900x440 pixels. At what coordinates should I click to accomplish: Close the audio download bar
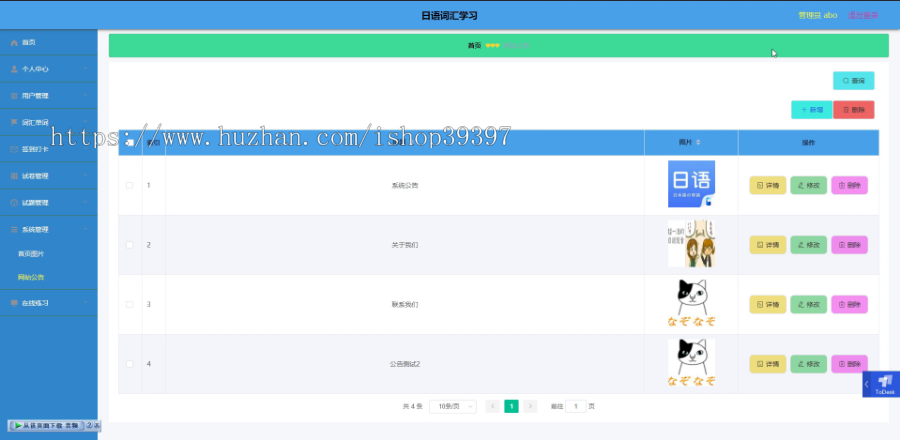click(x=97, y=426)
